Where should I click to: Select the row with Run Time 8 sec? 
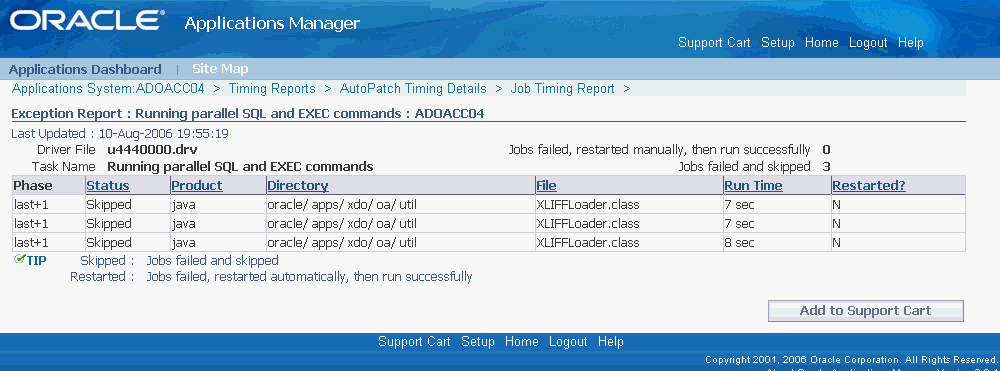[489, 242]
